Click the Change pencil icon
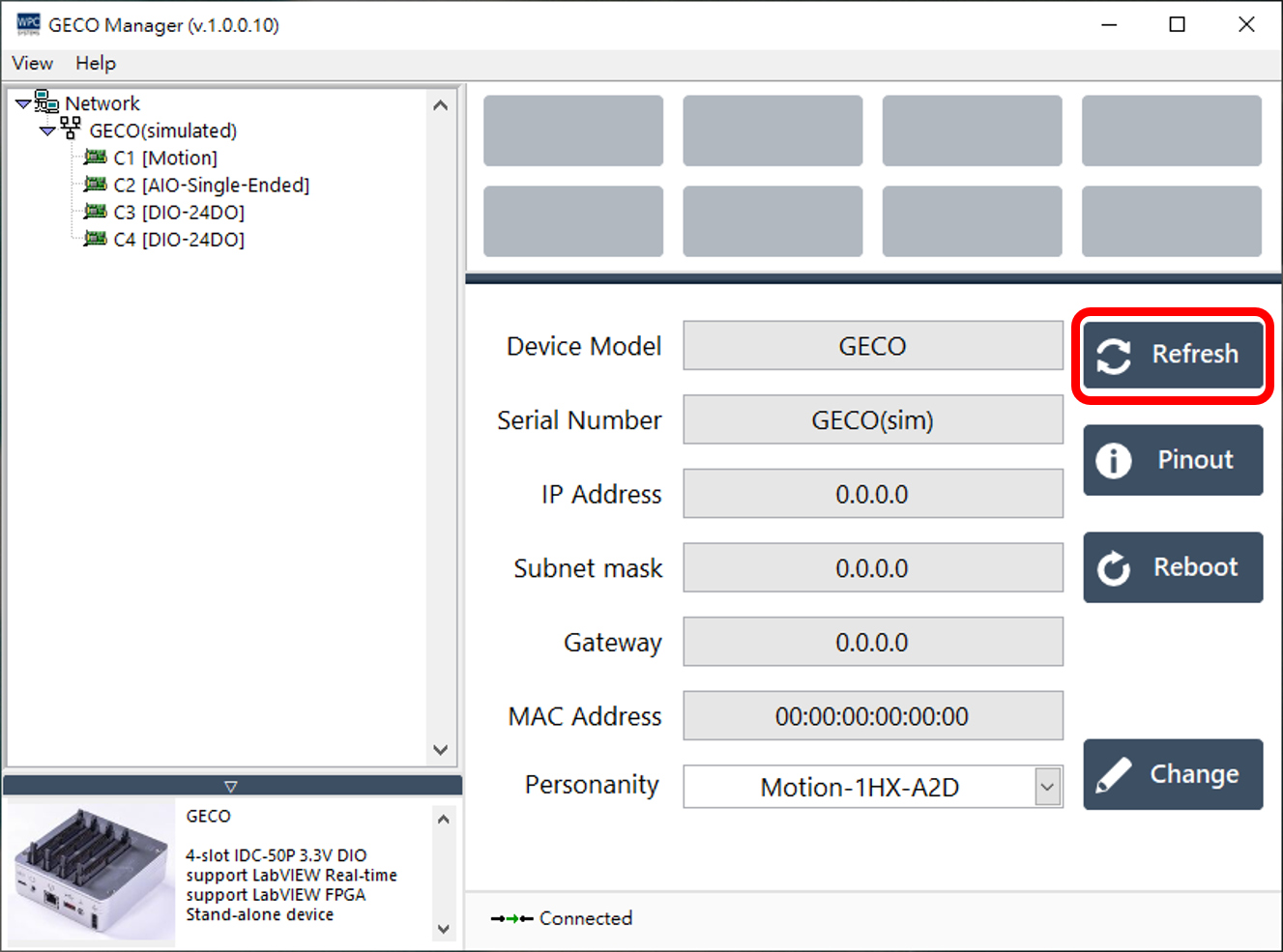This screenshot has width=1283, height=952. pyautogui.click(x=1113, y=773)
